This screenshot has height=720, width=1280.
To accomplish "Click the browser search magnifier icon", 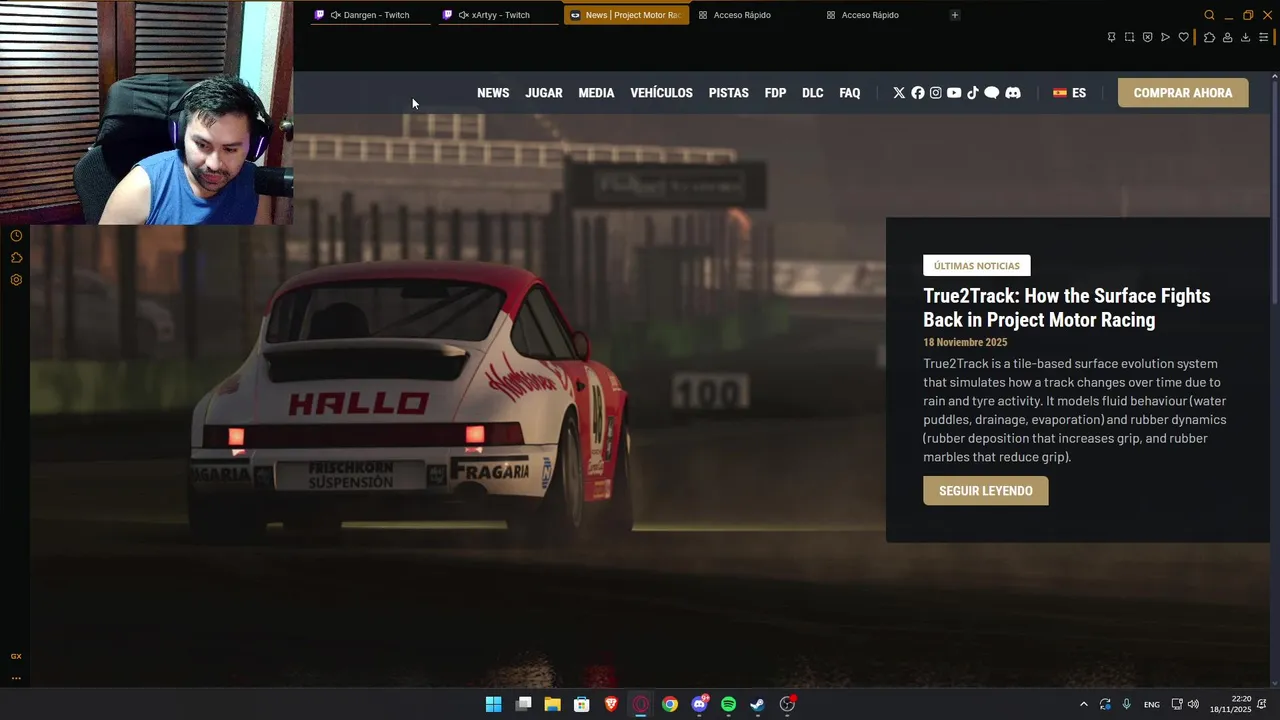I will pyautogui.click(x=1209, y=15).
